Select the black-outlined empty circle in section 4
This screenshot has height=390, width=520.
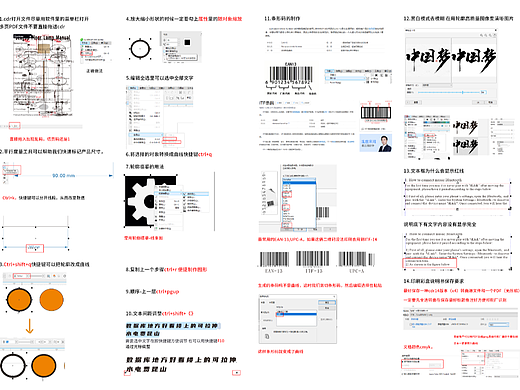140,49
